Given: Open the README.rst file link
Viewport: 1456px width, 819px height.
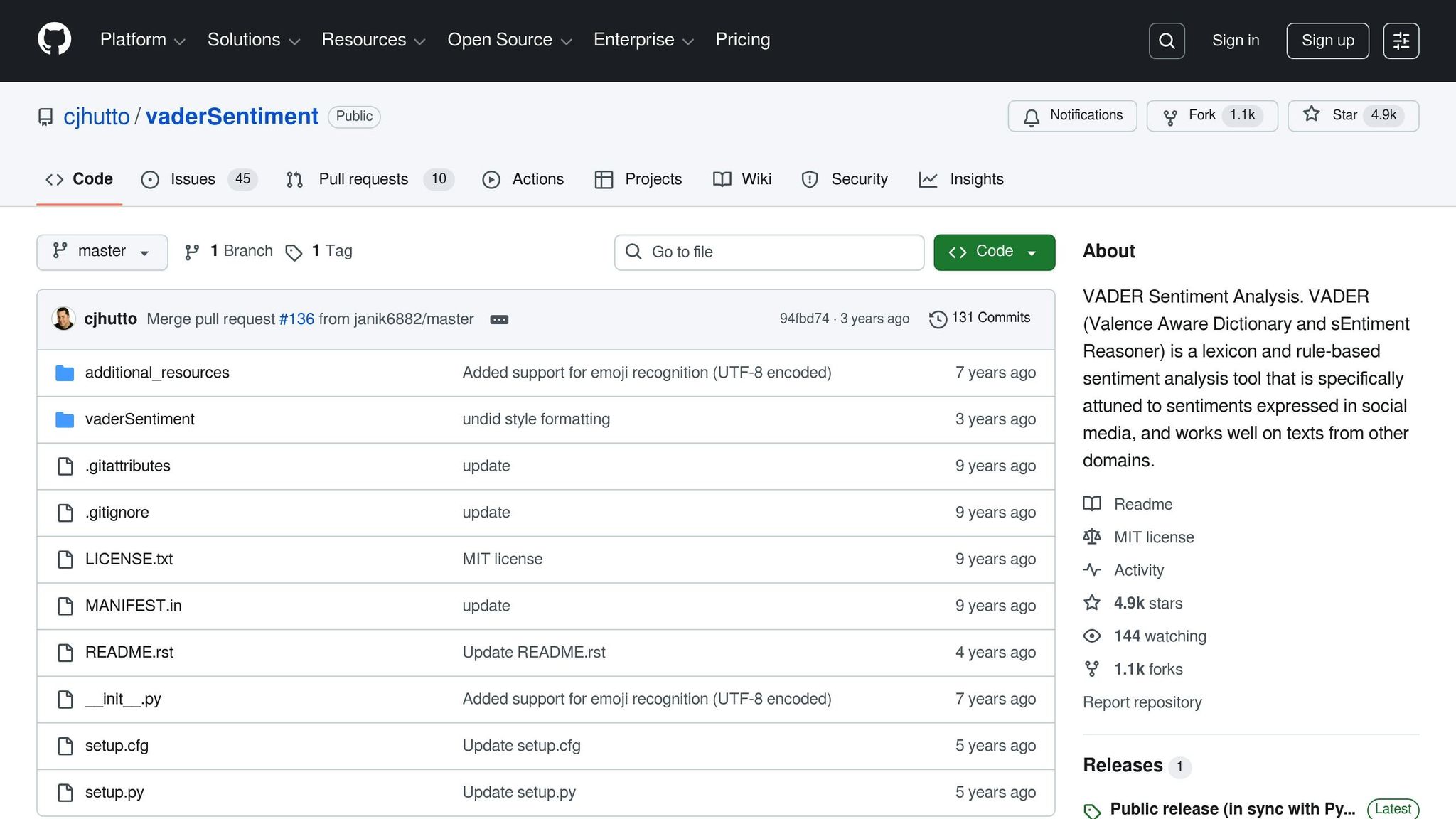Looking at the screenshot, I should tap(129, 653).
